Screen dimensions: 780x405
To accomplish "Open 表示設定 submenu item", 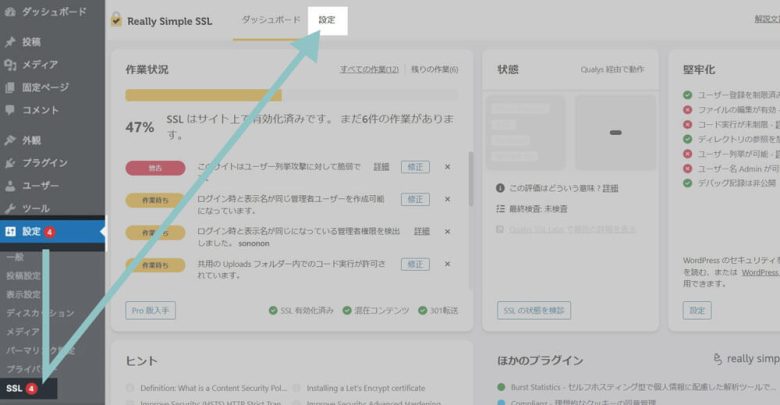I will [23, 294].
